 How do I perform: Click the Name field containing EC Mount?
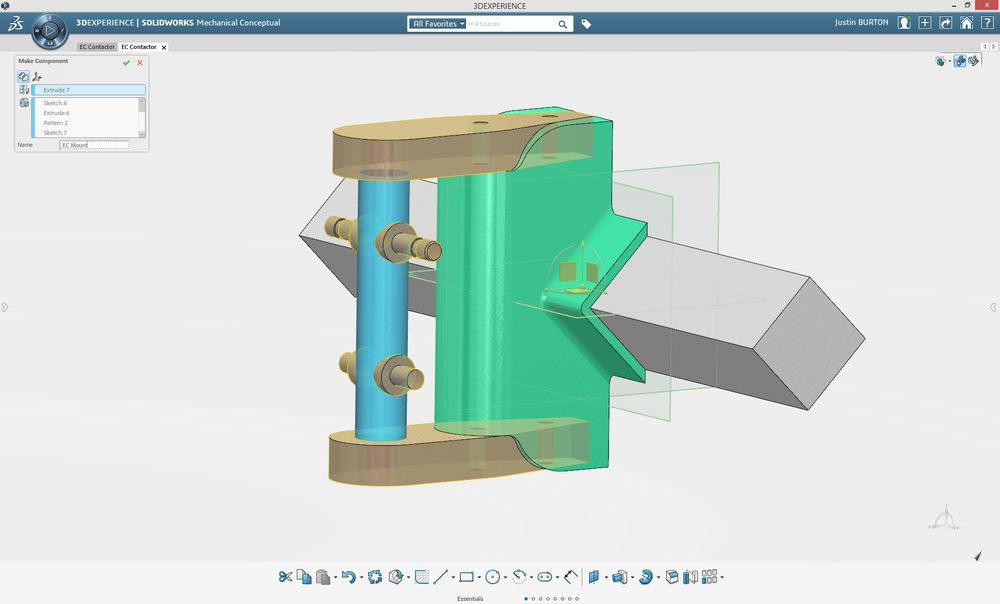tap(94, 145)
